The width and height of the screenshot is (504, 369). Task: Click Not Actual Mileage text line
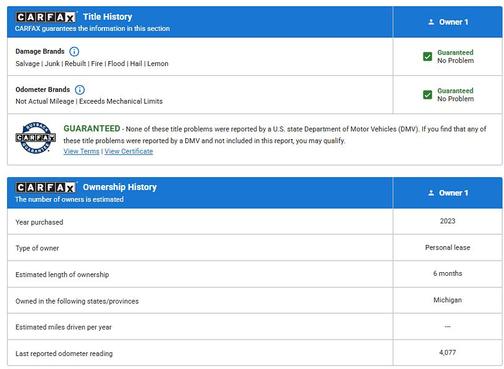coord(89,101)
